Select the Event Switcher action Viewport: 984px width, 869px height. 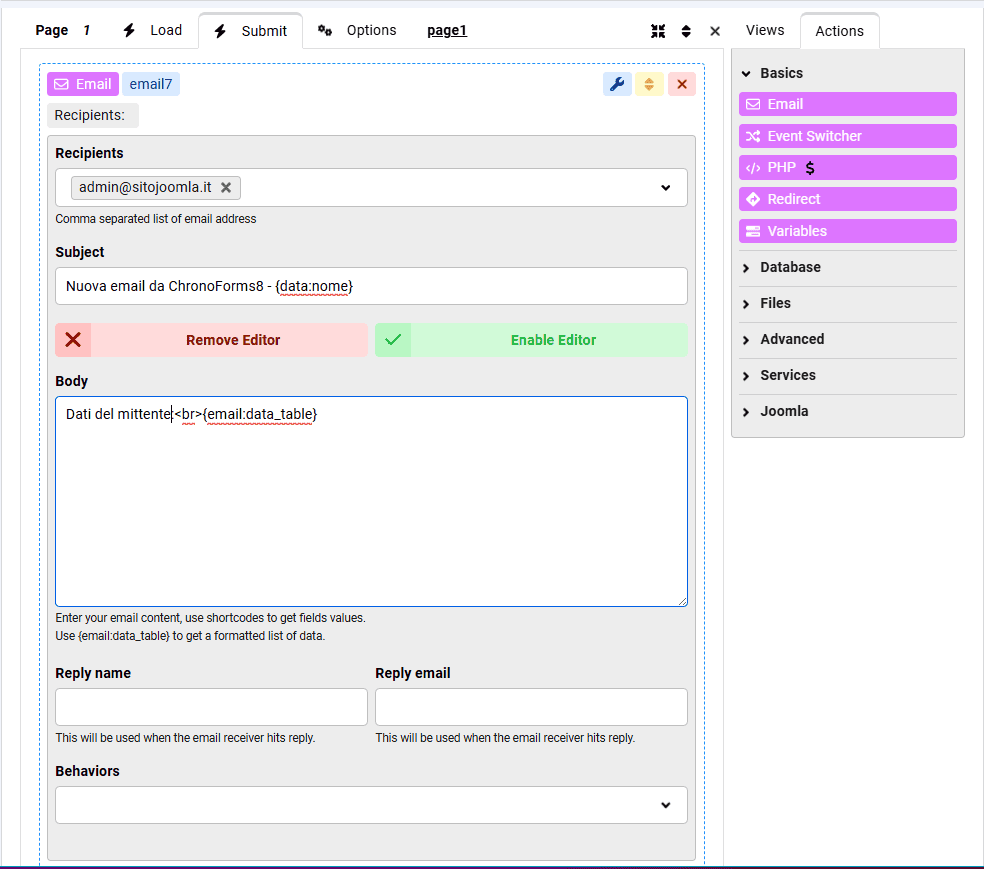pos(847,135)
